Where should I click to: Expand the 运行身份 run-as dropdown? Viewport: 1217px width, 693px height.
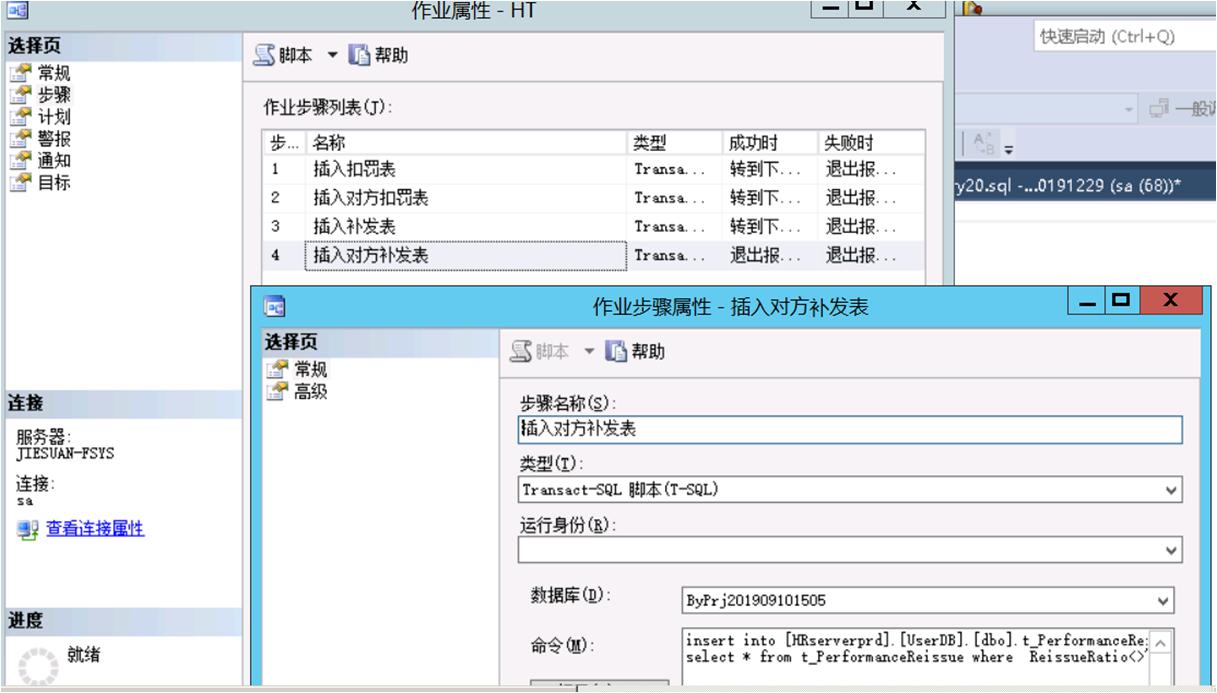point(1171,550)
